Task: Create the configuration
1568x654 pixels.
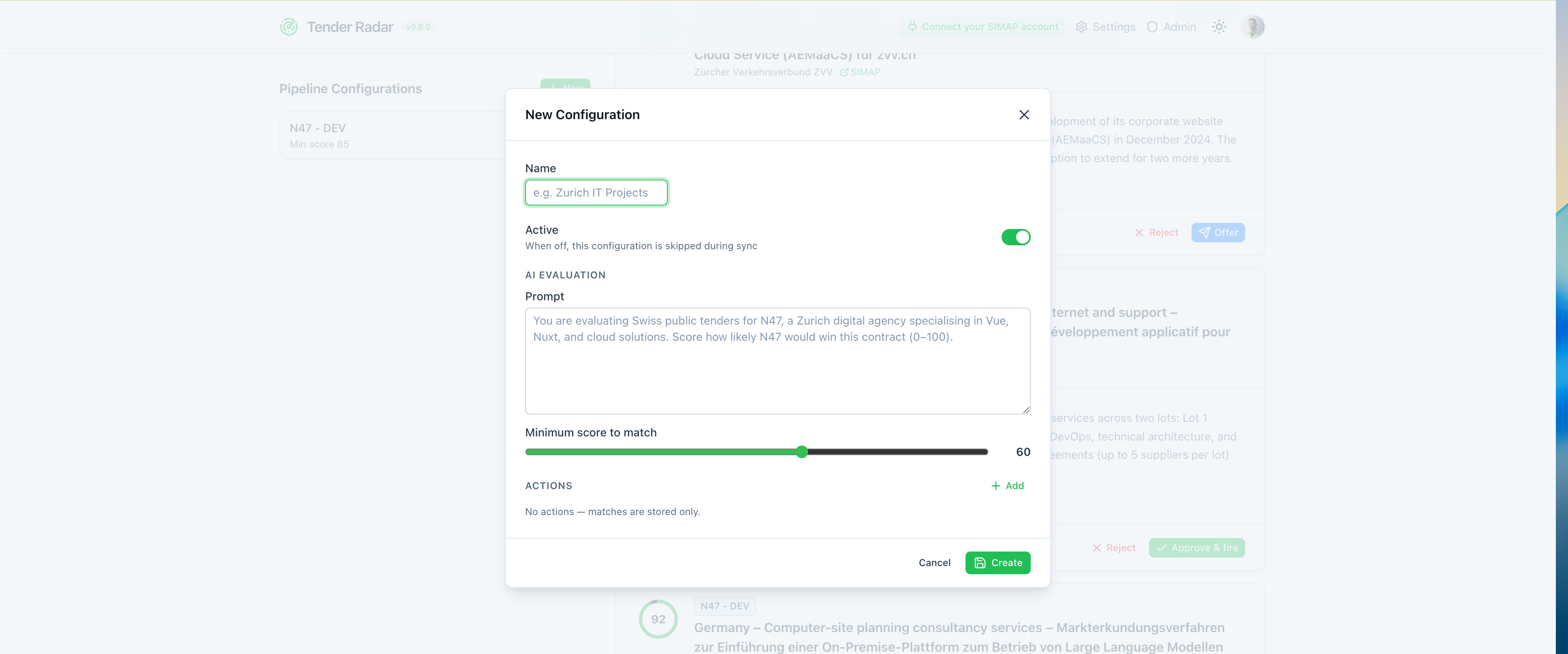Action: tap(998, 563)
